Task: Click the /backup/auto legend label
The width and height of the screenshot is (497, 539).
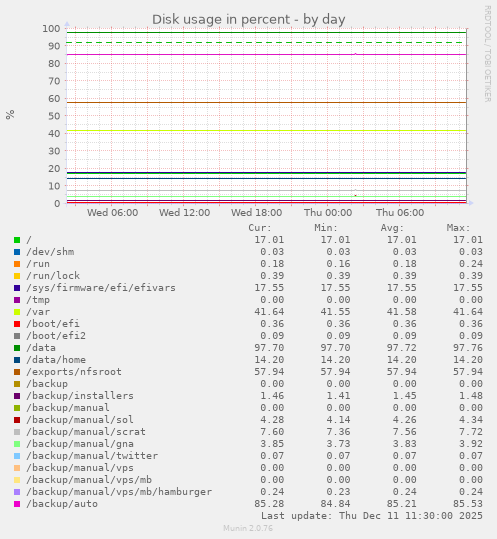Action: [62, 504]
